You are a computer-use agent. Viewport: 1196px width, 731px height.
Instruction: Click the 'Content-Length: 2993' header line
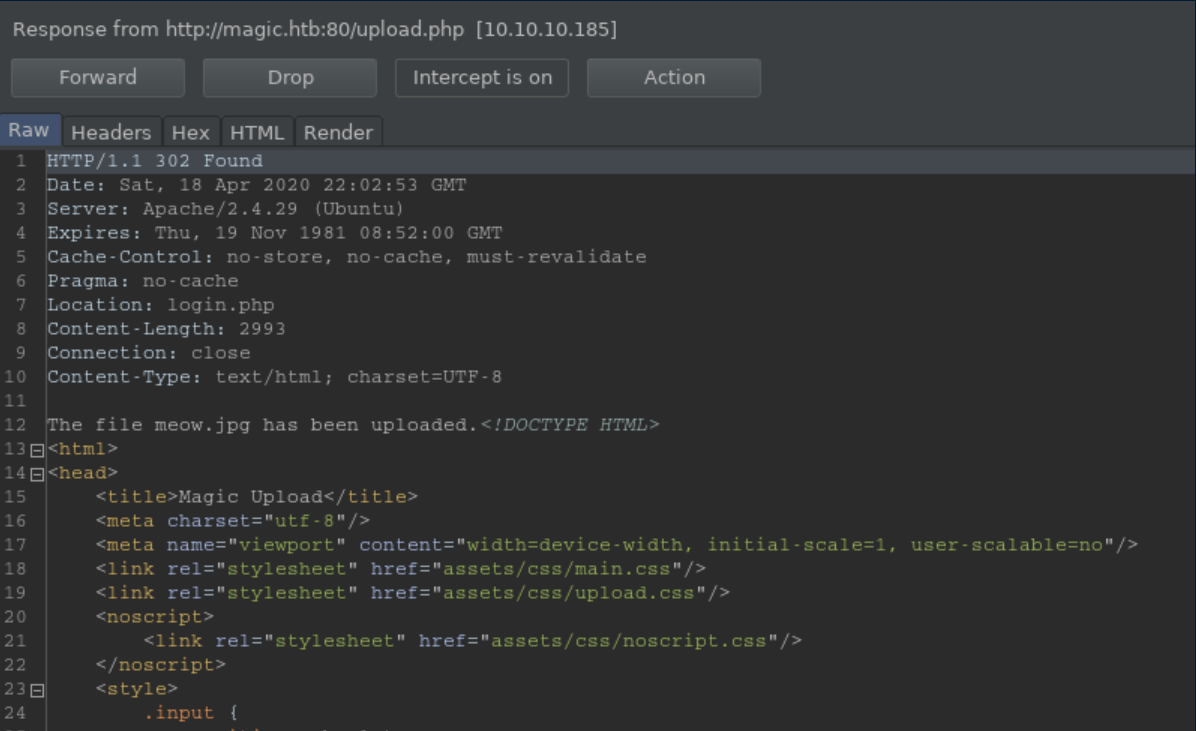click(166, 329)
